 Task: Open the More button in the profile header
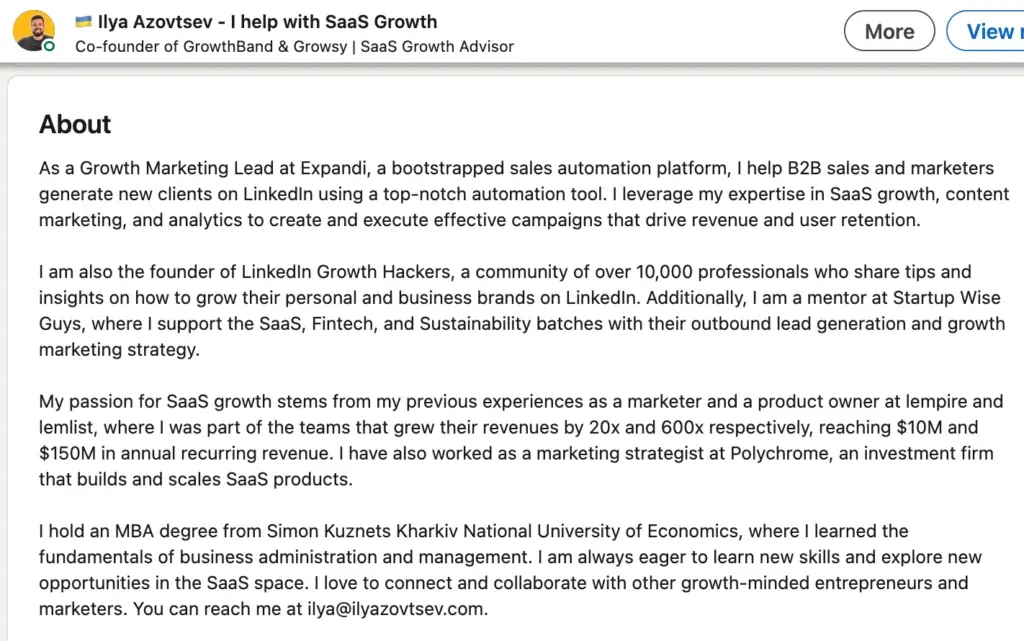[x=889, y=31]
